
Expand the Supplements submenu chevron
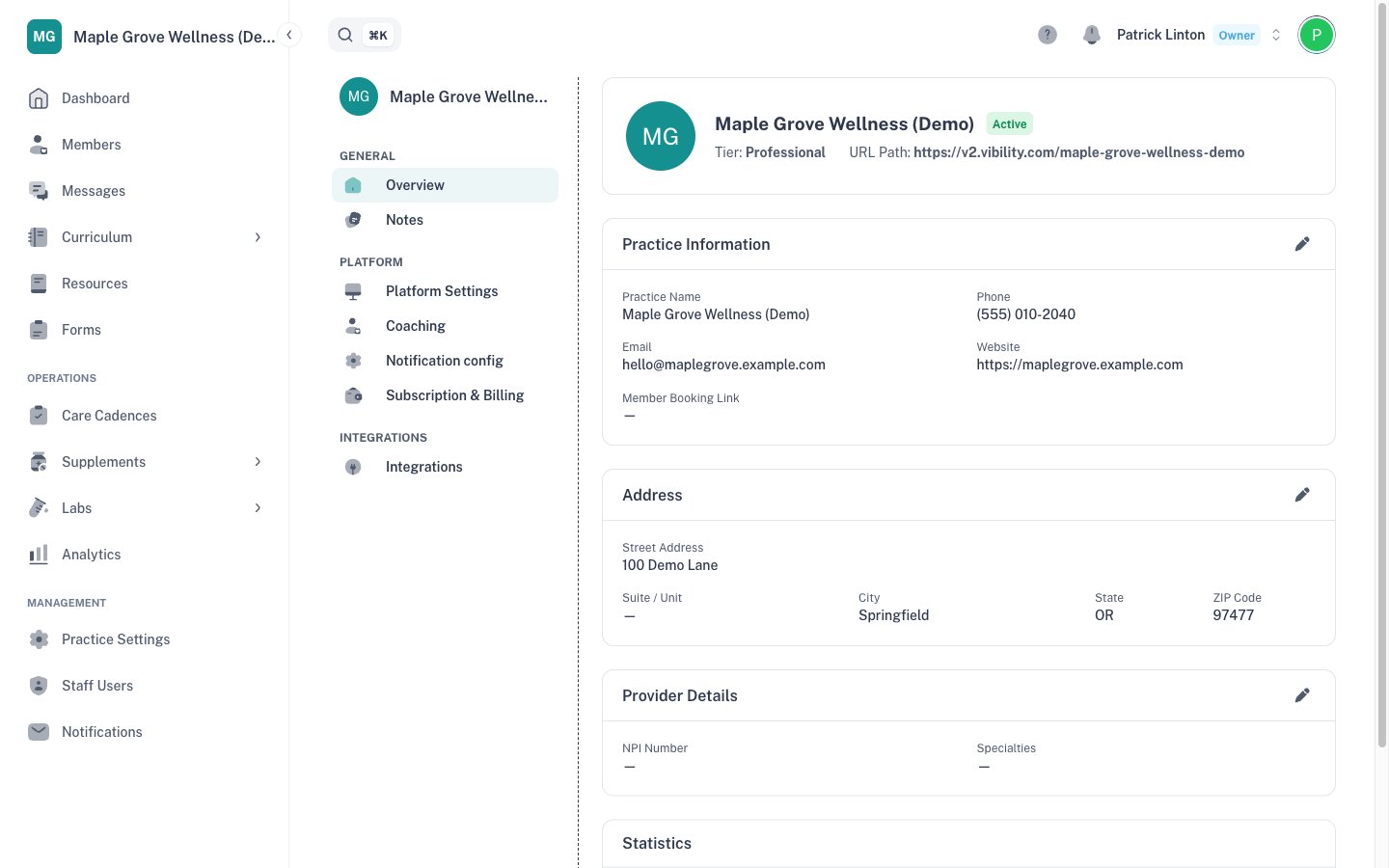tap(258, 462)
